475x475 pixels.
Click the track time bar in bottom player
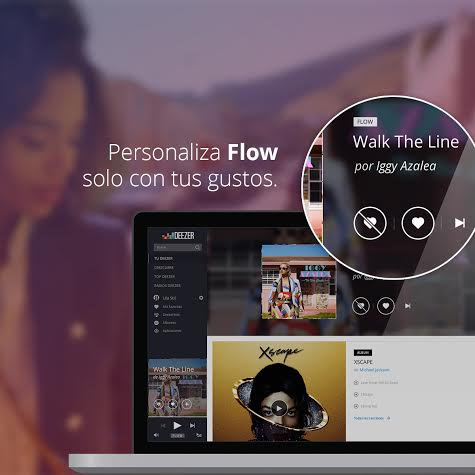[x=177, y=436]
